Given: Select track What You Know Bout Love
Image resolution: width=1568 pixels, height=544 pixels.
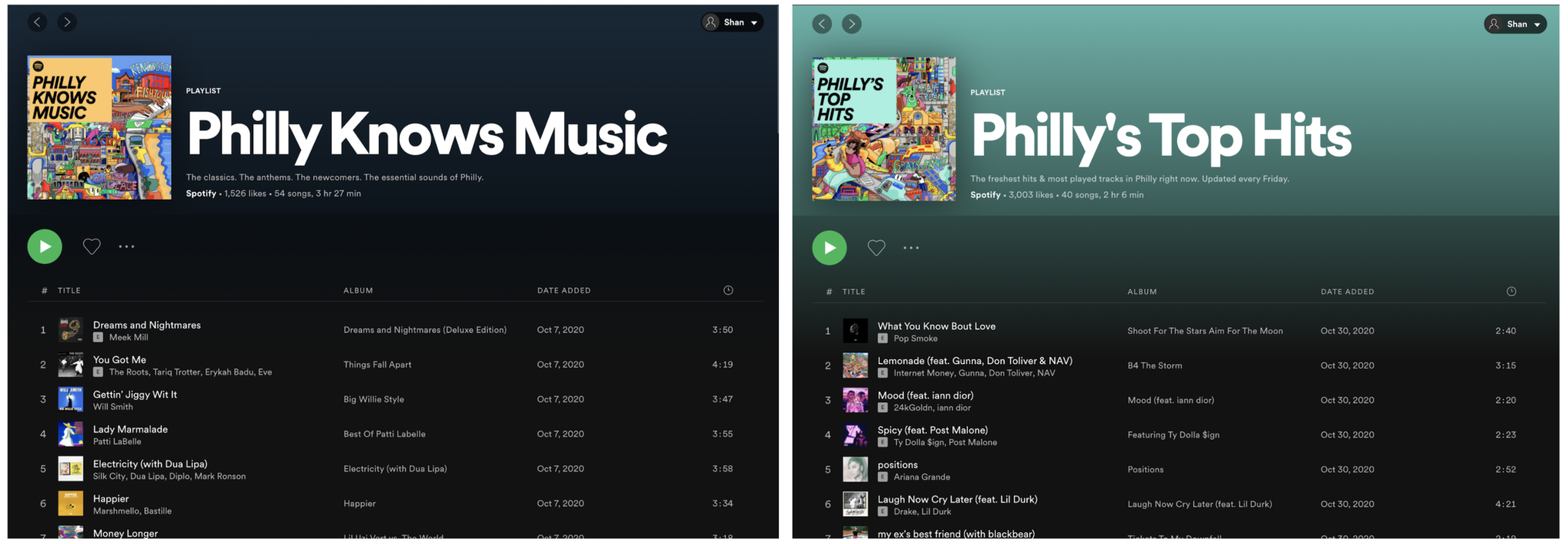Looking at the screenshot, I should pos(936,326).
